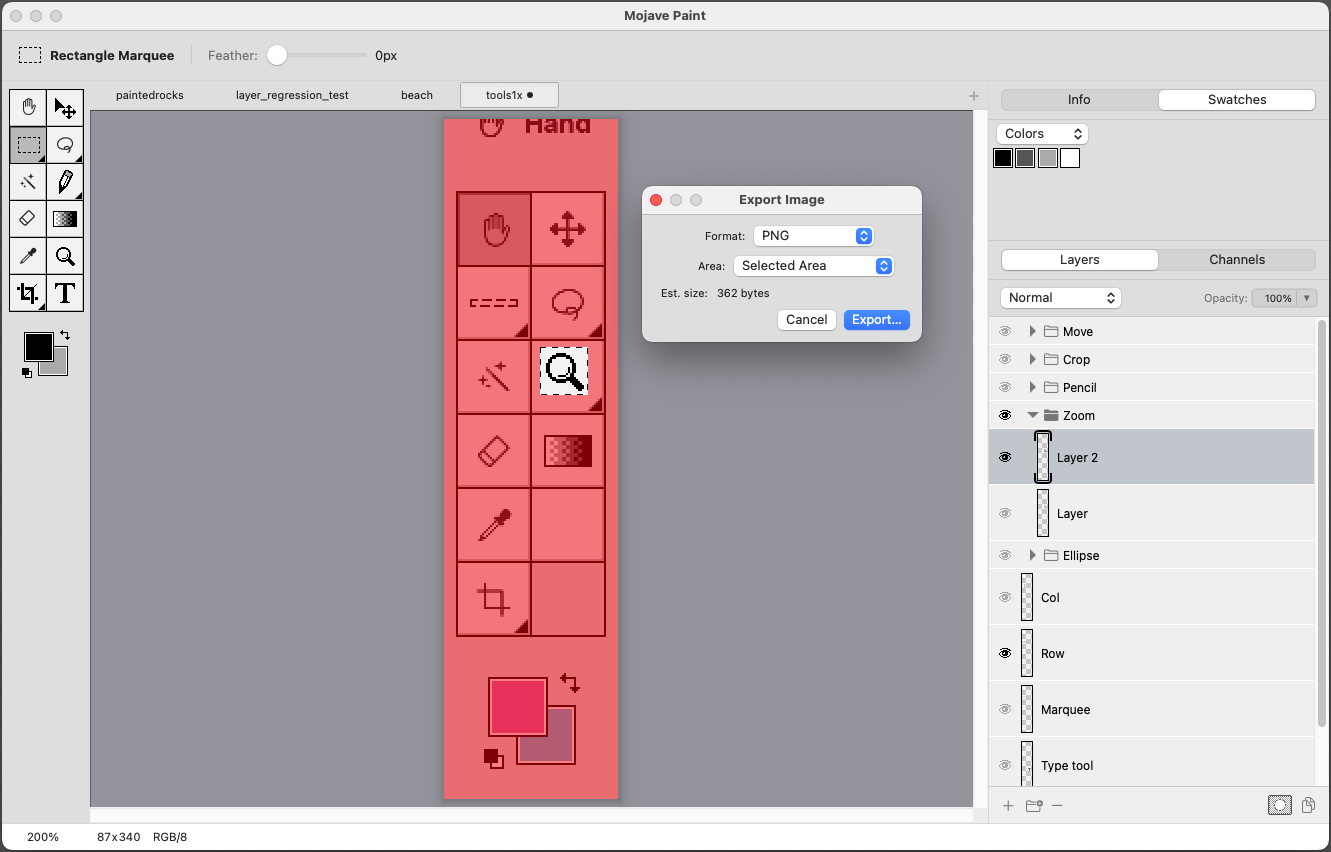This screenshot has width=1331, height=852.
Task: Hide the Layer 2 layer
Action: [x=1005, y=457]
